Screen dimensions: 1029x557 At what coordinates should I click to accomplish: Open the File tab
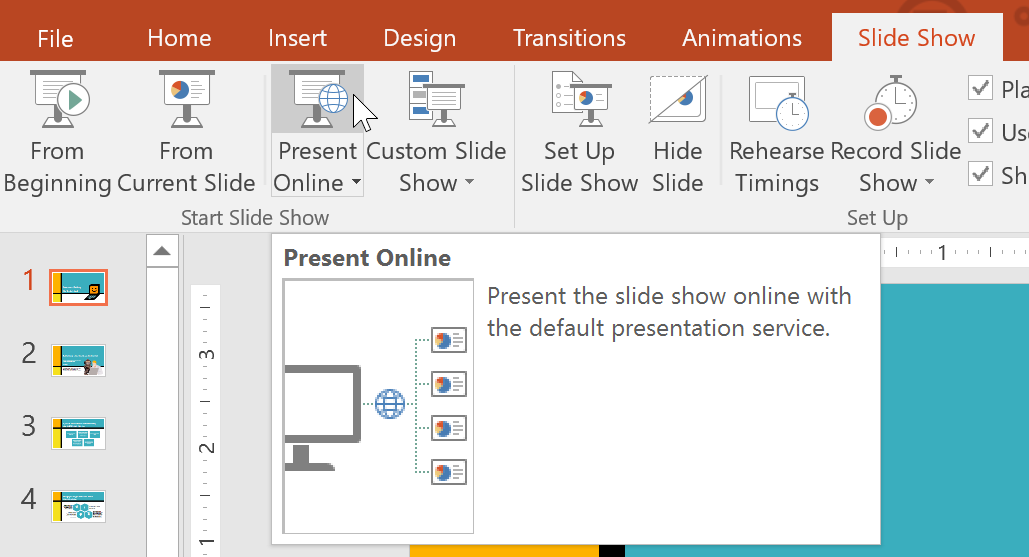tap(55, 39)
